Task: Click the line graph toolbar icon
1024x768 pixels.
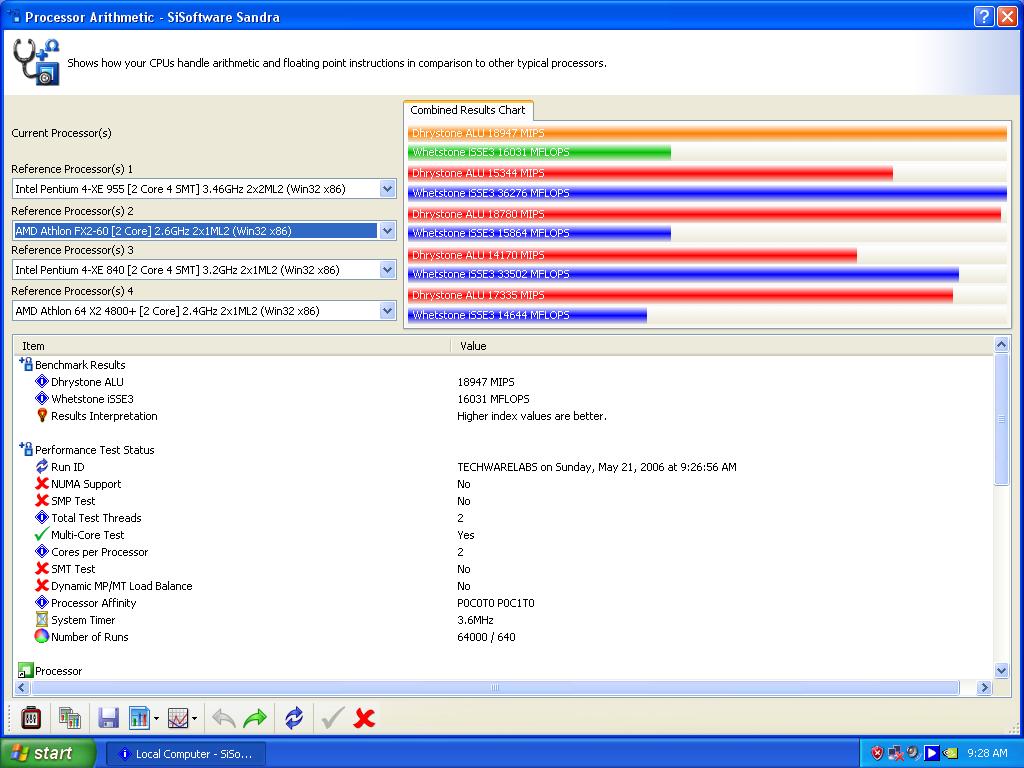Action: point(178,718)
